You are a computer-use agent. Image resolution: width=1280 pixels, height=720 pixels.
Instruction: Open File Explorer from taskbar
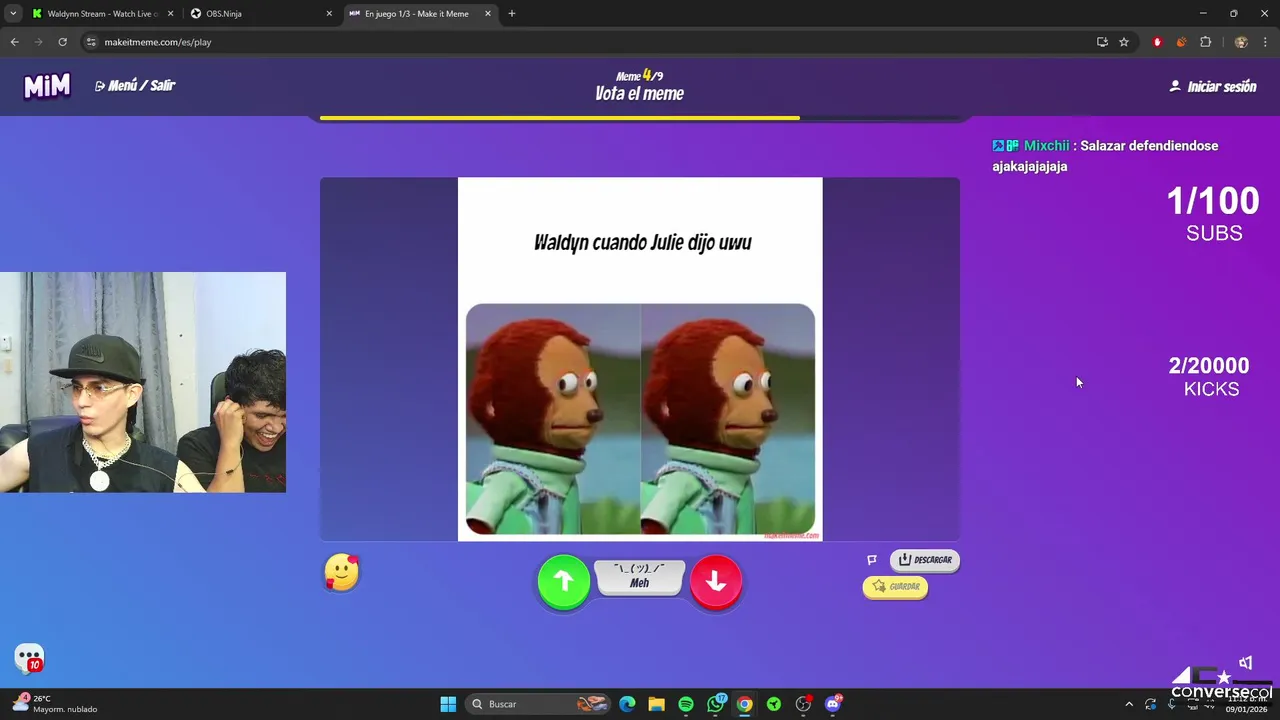coord(656,704)
